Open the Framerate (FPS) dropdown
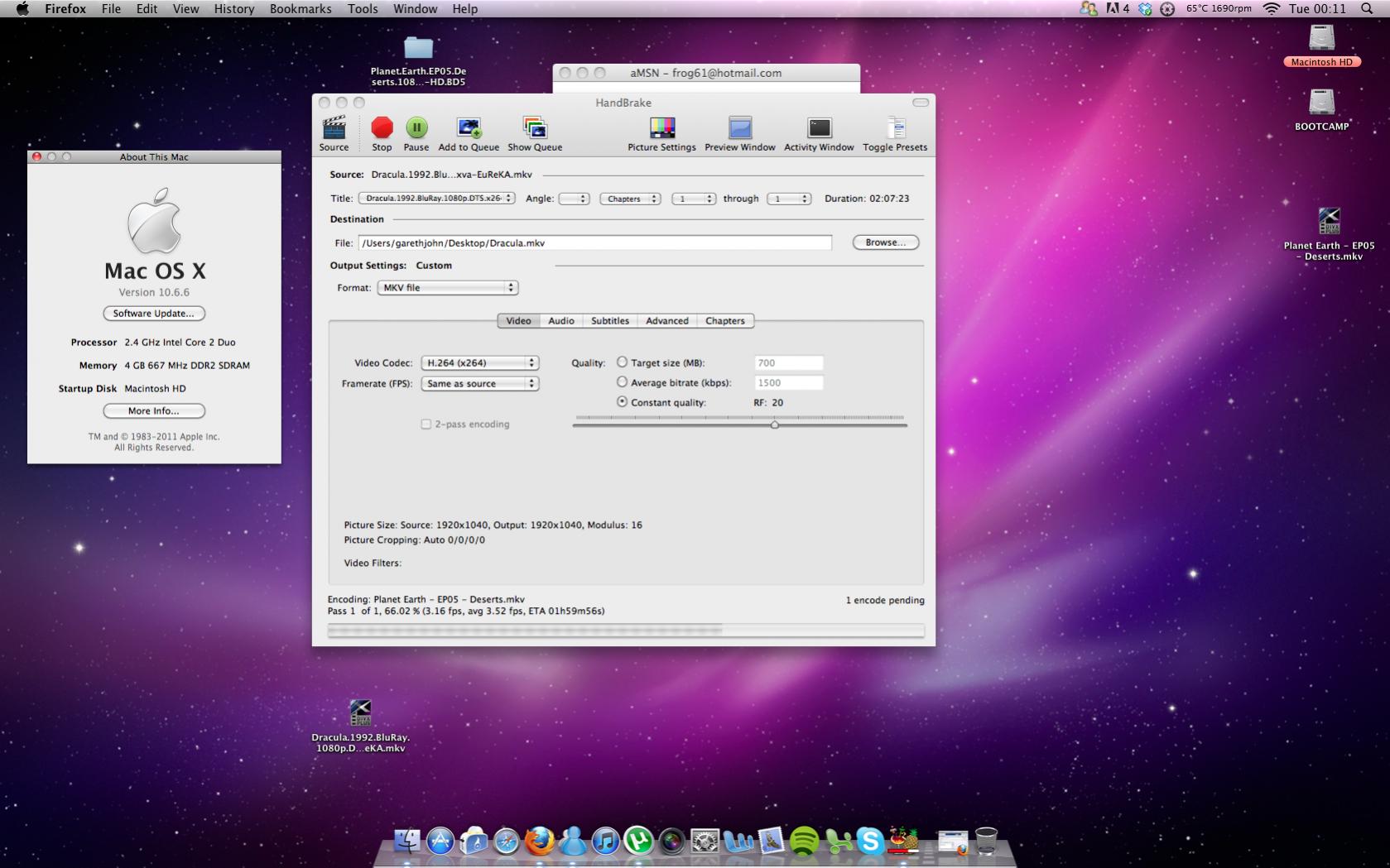1390x868 pixels. tap(480, 384)
